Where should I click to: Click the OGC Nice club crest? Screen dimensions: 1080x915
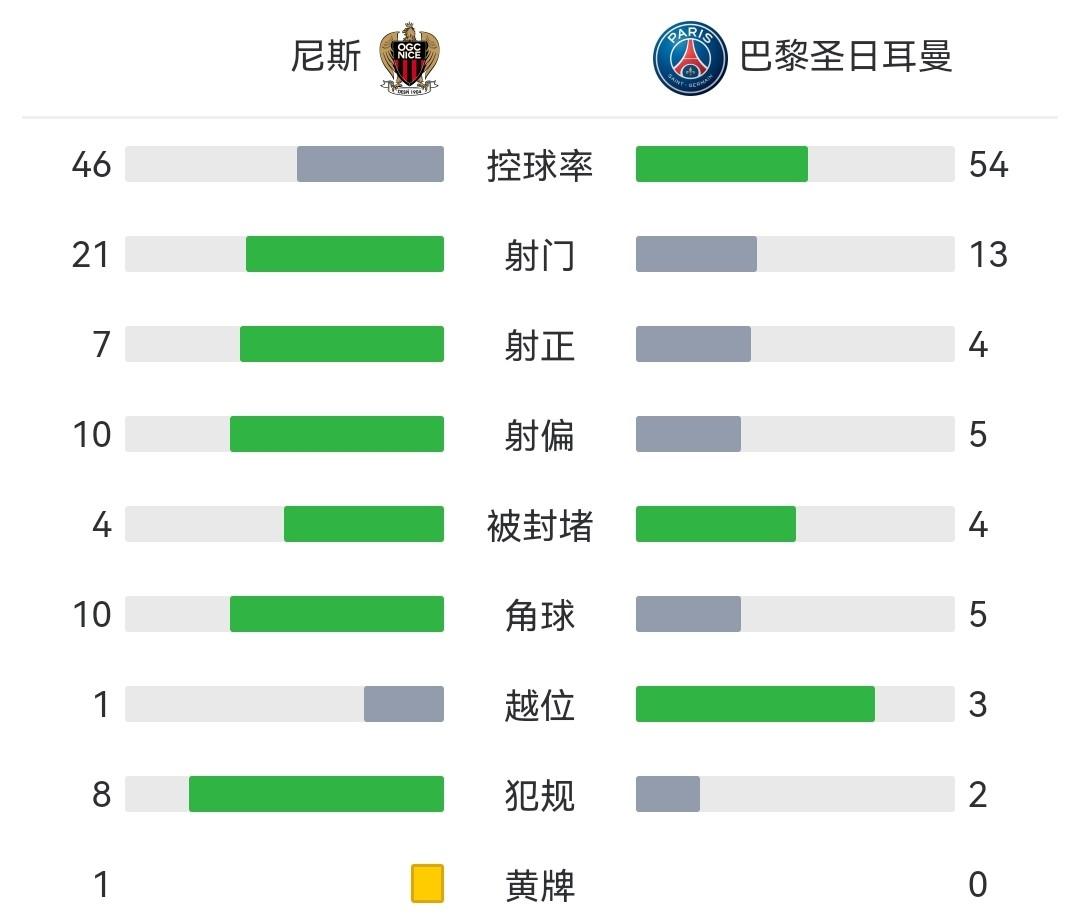click(411, 58)
